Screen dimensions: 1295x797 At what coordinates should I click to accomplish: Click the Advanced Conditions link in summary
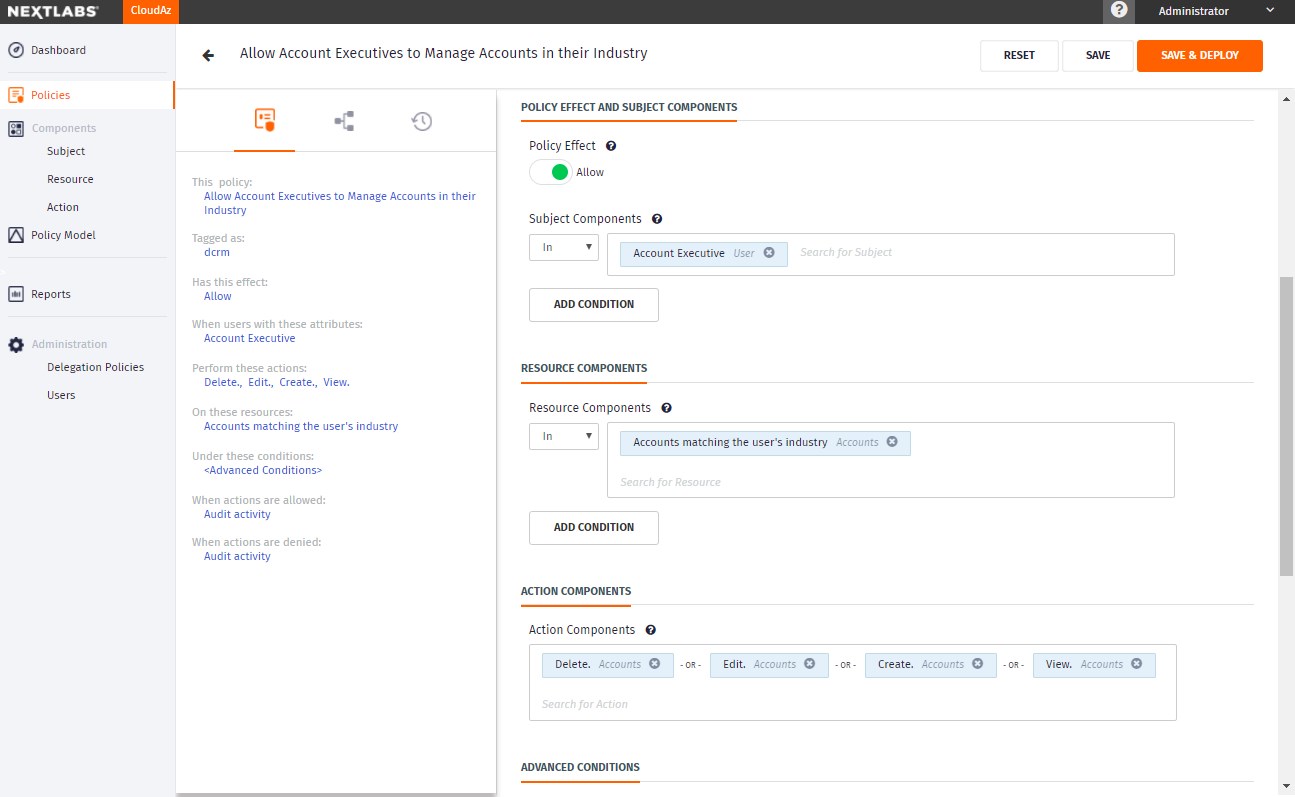pos(263,470)
